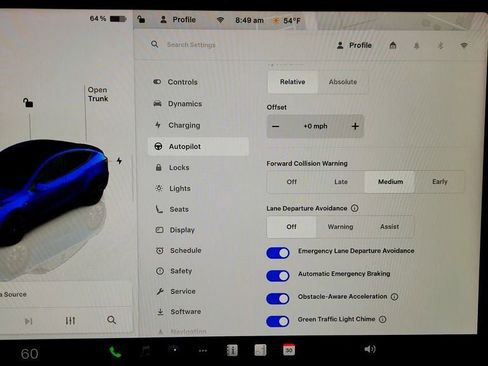Tap the volume speaker icon
This screenshot has height=366, width=488.
(370, 349)
